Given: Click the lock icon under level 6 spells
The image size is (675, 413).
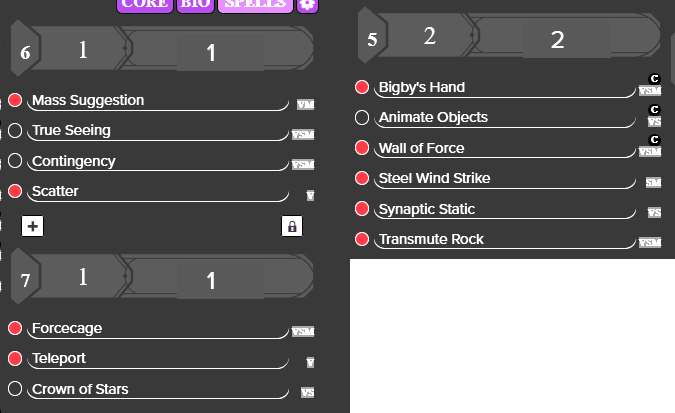Looking at the screenshot, I should coord(292,226).
